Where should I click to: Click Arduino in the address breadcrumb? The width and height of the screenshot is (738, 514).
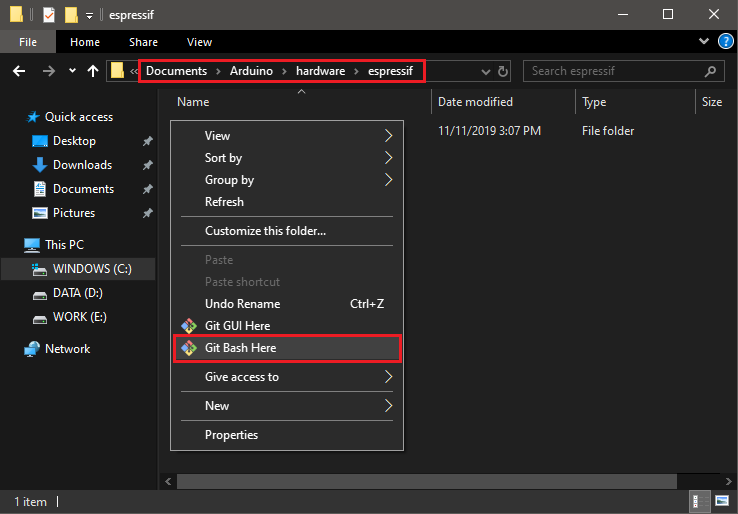251,71
